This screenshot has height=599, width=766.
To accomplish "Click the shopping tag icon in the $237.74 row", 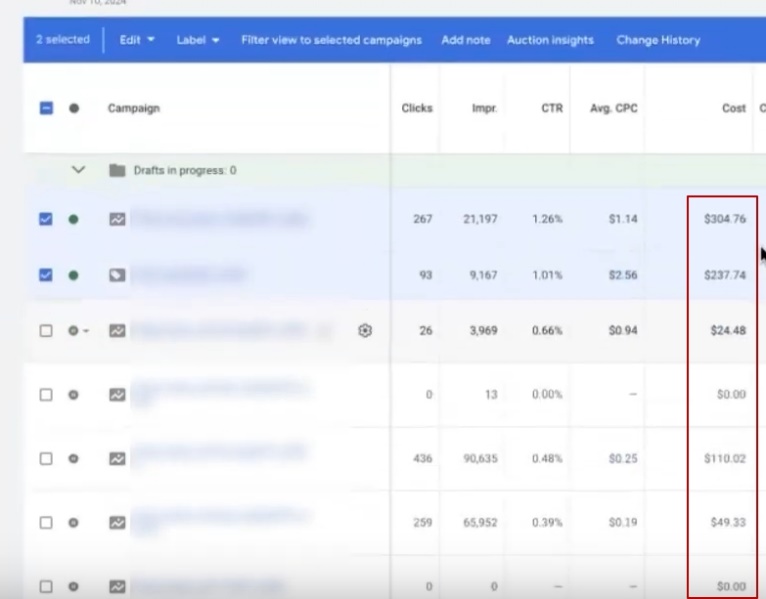I will (117, 275).
